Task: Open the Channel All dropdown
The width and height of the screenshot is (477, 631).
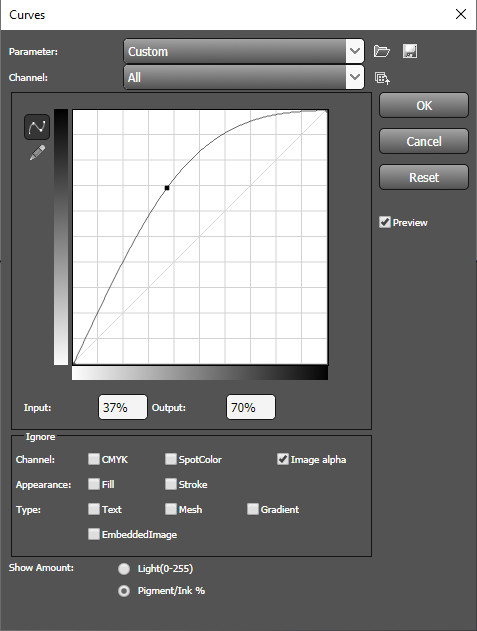Action: click(244, 77)
